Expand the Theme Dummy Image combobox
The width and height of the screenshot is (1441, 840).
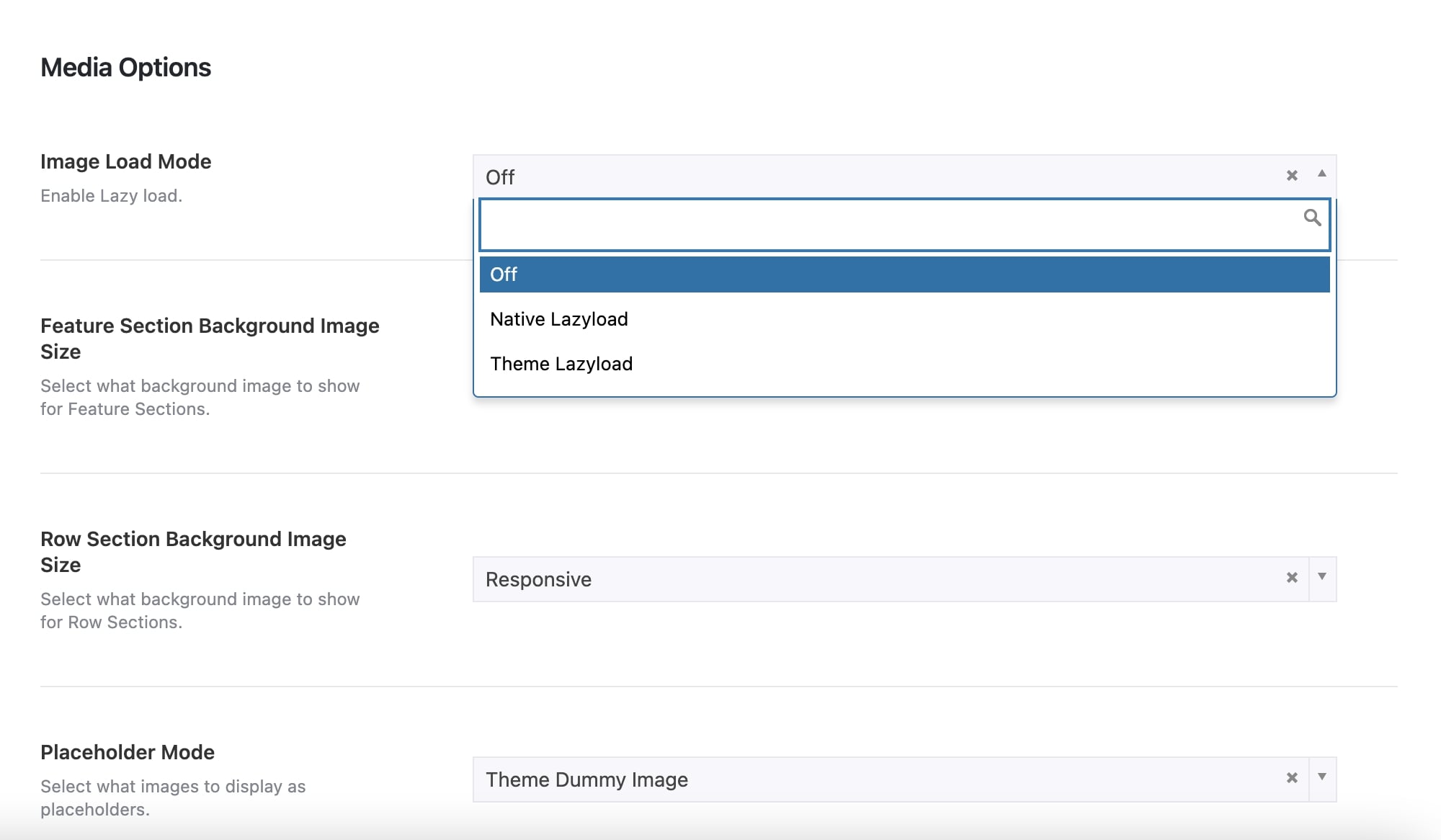point(1321,777)
